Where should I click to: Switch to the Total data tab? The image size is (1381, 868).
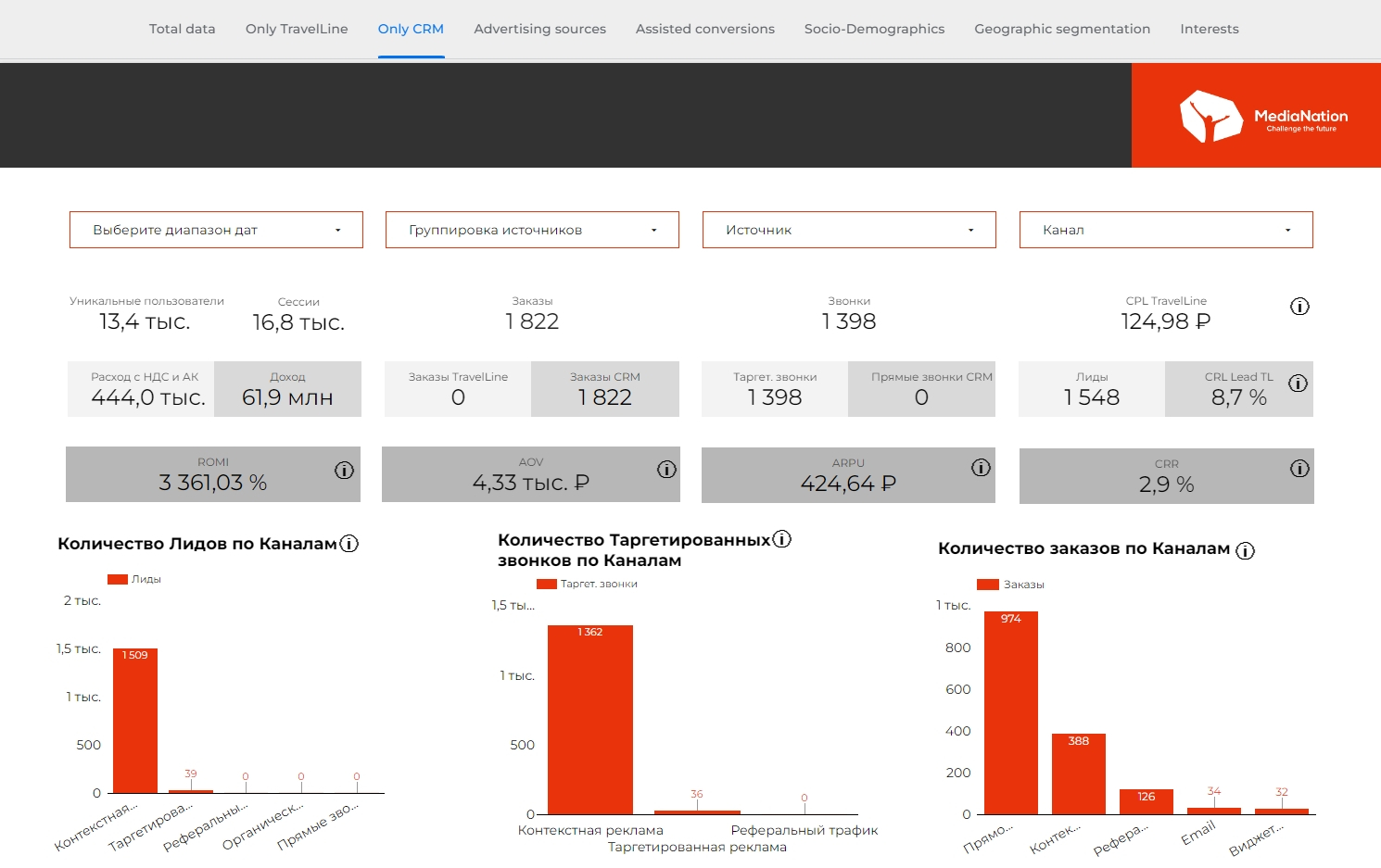tap(182, 29)
